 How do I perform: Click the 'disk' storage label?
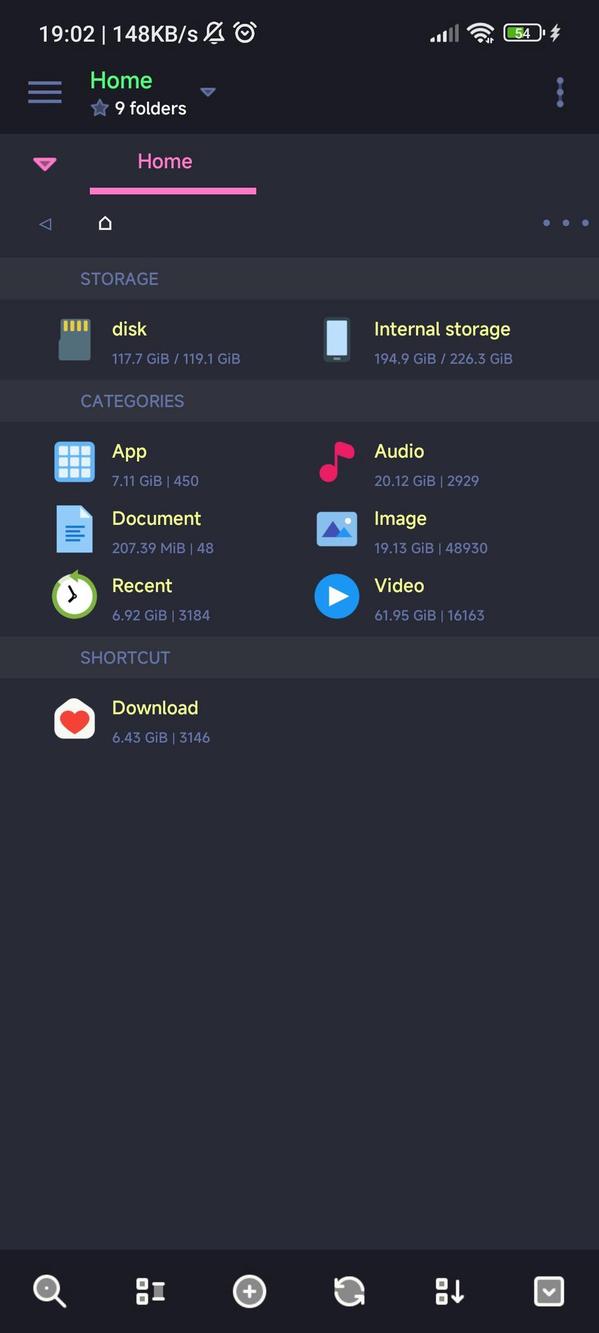129,329
